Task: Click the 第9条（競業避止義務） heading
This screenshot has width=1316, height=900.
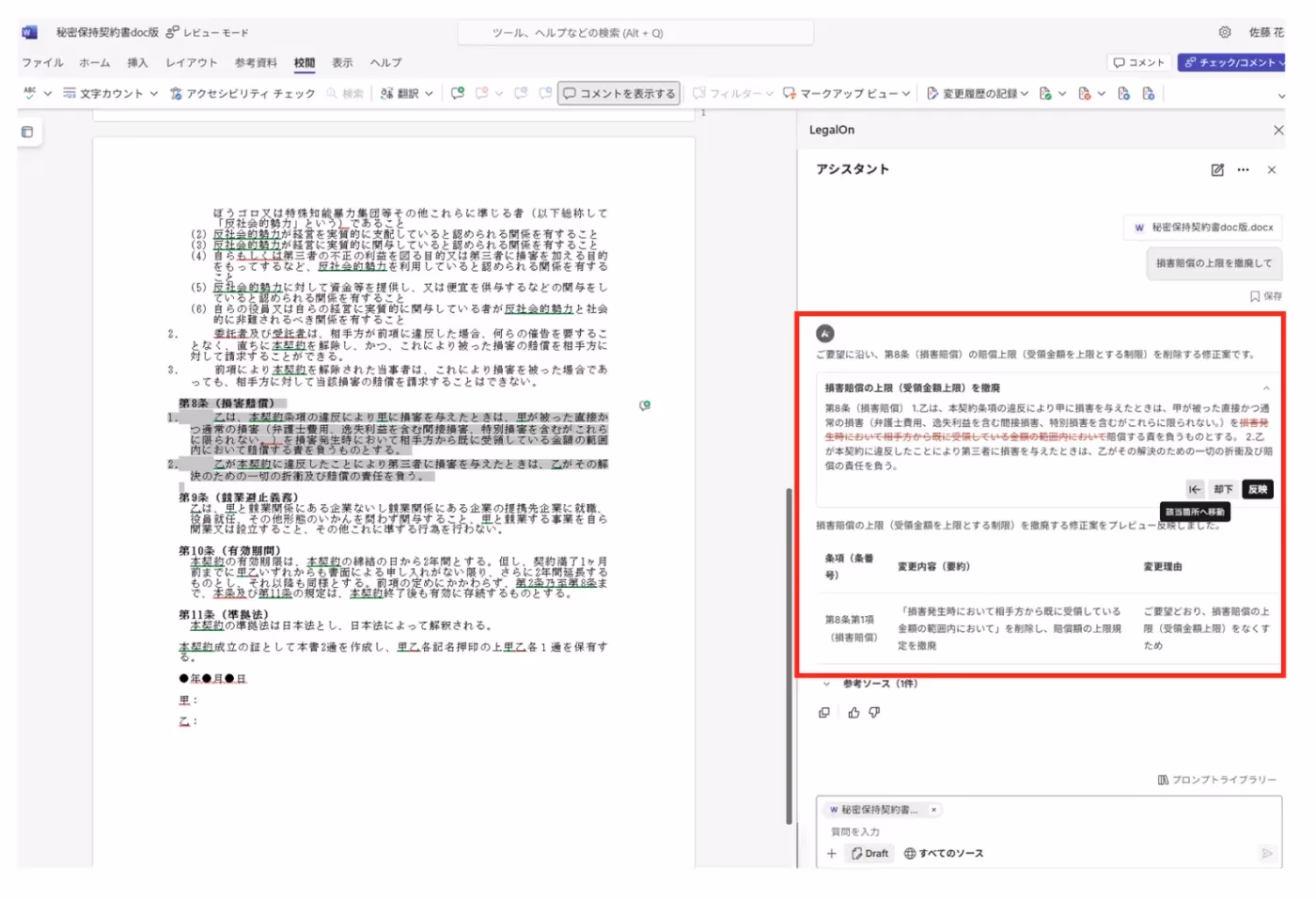Action: (x=239, y=497)
